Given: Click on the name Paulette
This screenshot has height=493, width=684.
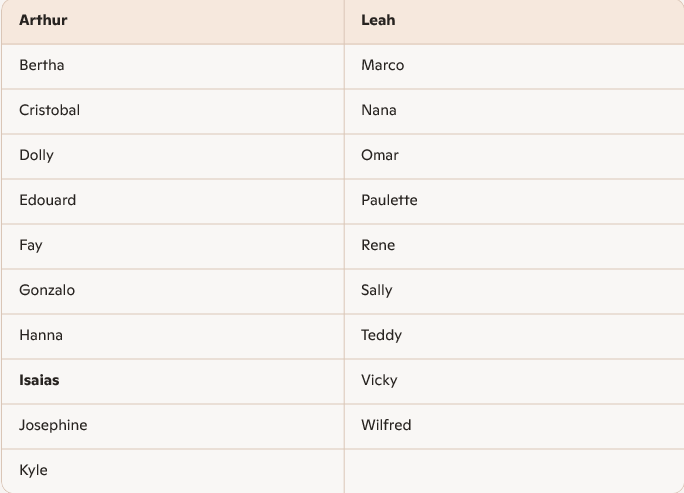Looking at the screenshot, I should [x=390, y=200].
